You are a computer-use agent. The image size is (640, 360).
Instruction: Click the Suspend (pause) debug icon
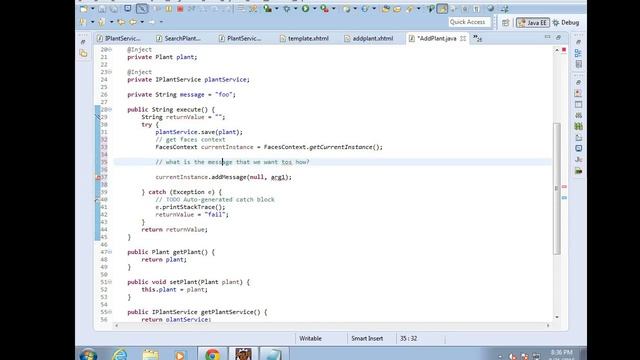click(x=169, y=9)
